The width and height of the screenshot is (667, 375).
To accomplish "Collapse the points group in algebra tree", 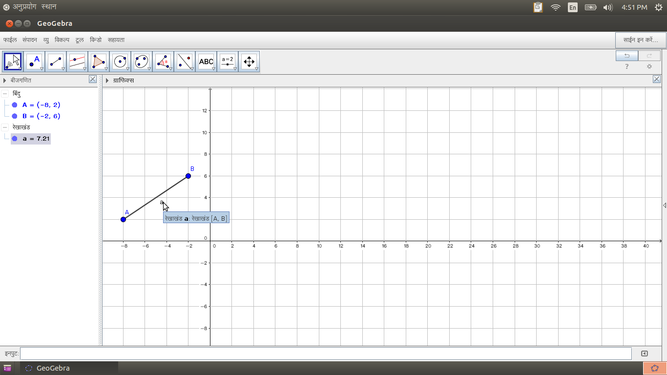I will (x=5, y=94).
